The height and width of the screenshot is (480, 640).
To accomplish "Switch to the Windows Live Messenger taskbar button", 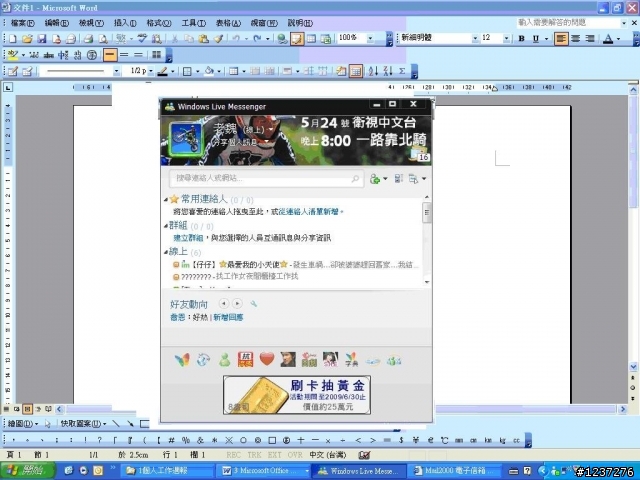I will pyautogui.click(x=360, y=471).
